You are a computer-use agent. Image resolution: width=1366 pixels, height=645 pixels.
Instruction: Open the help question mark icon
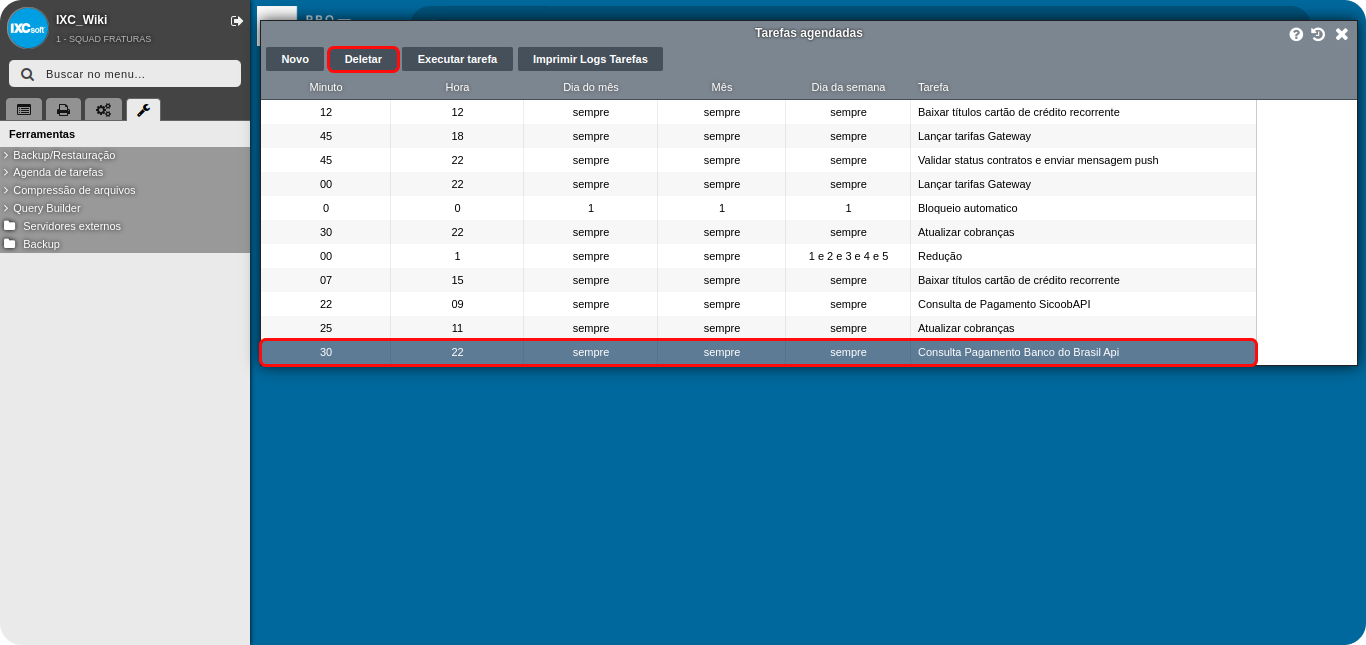point(1296,34)
